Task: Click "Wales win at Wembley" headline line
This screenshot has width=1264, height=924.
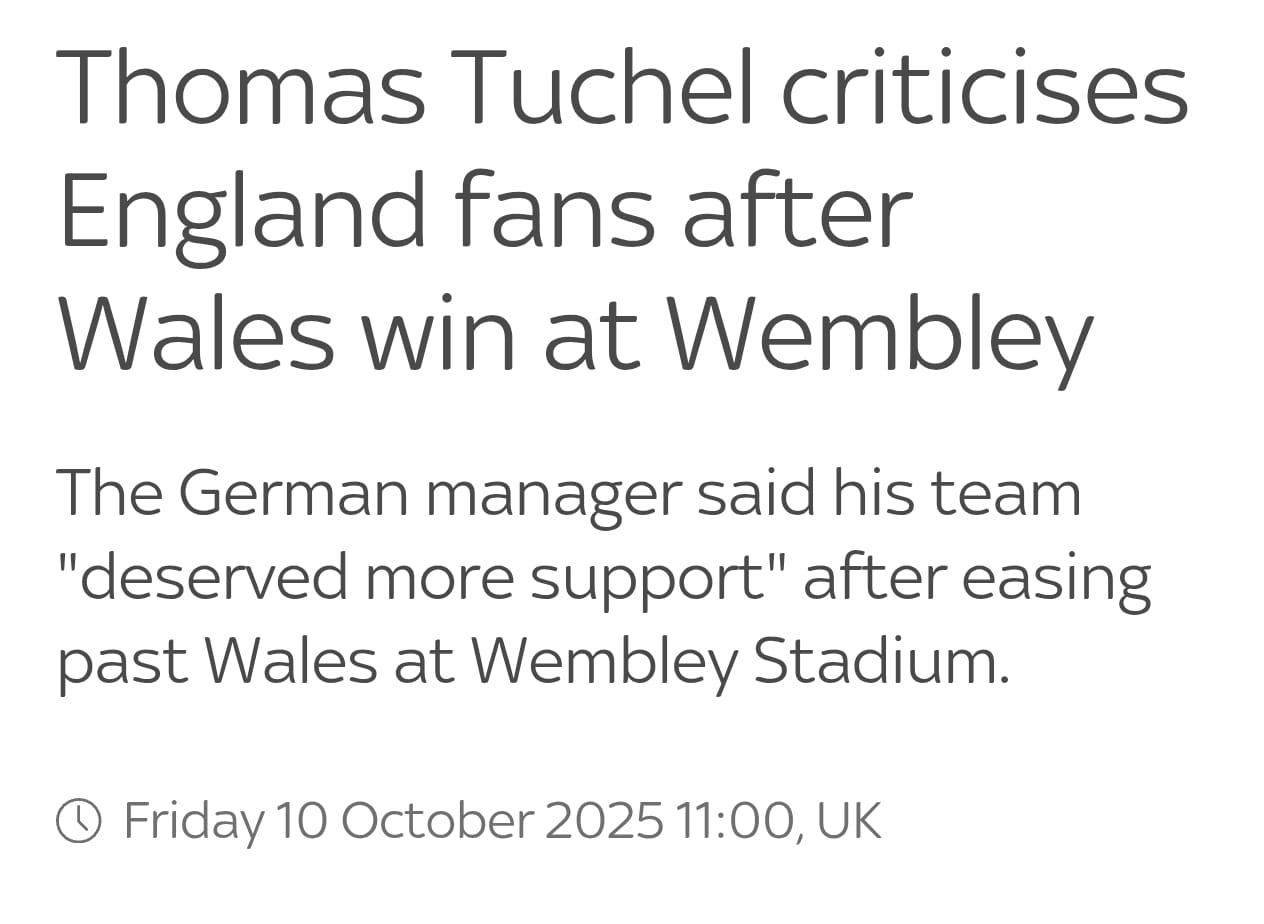Action: coord(575,332)
